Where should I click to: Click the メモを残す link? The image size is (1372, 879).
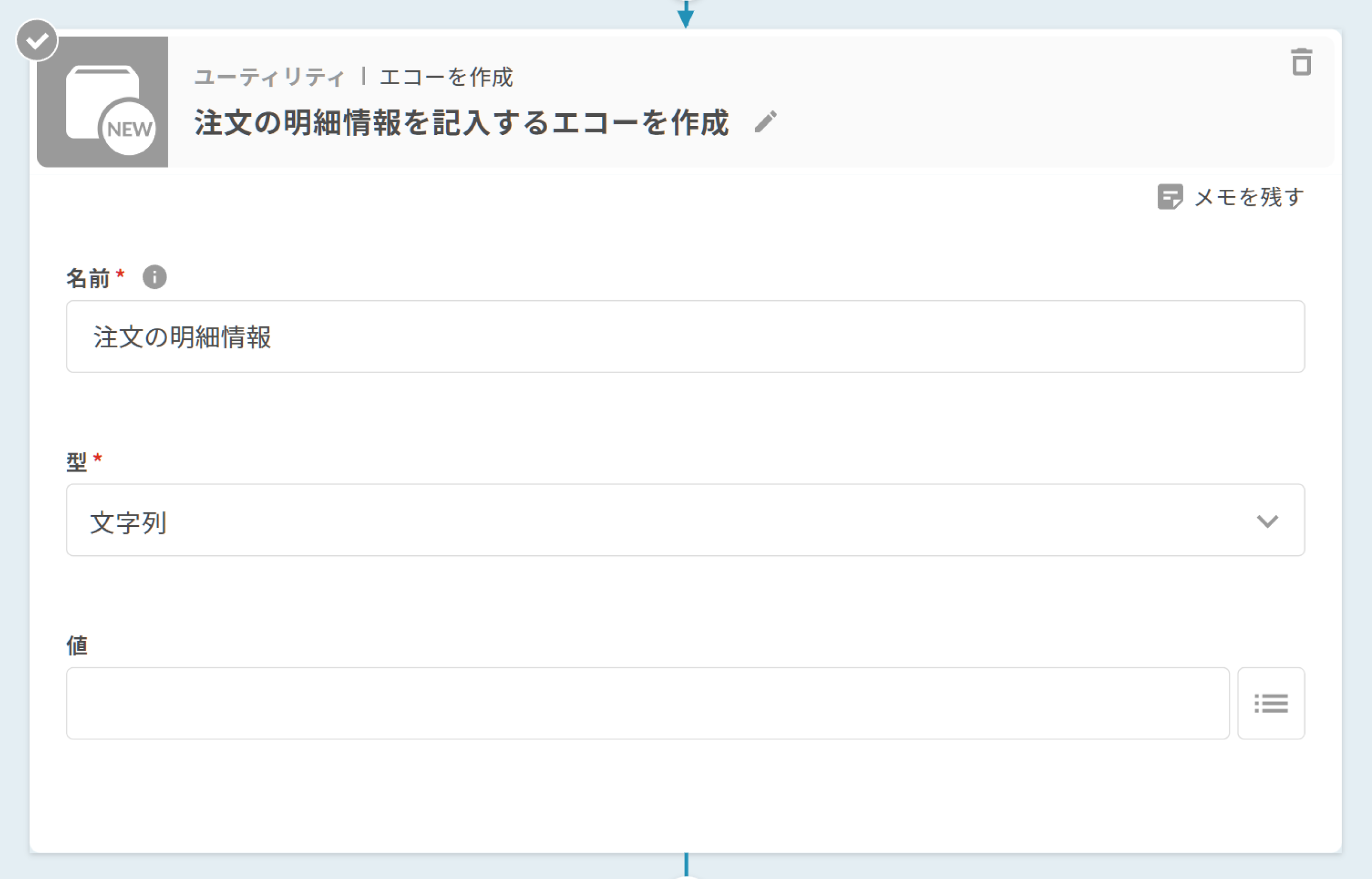click(x=1249, y=197)
